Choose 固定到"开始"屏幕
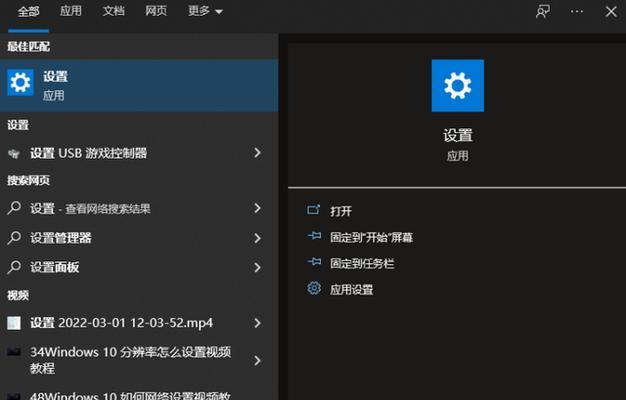The width and height of the screenshot is (626, 400). tap(371, 238)
